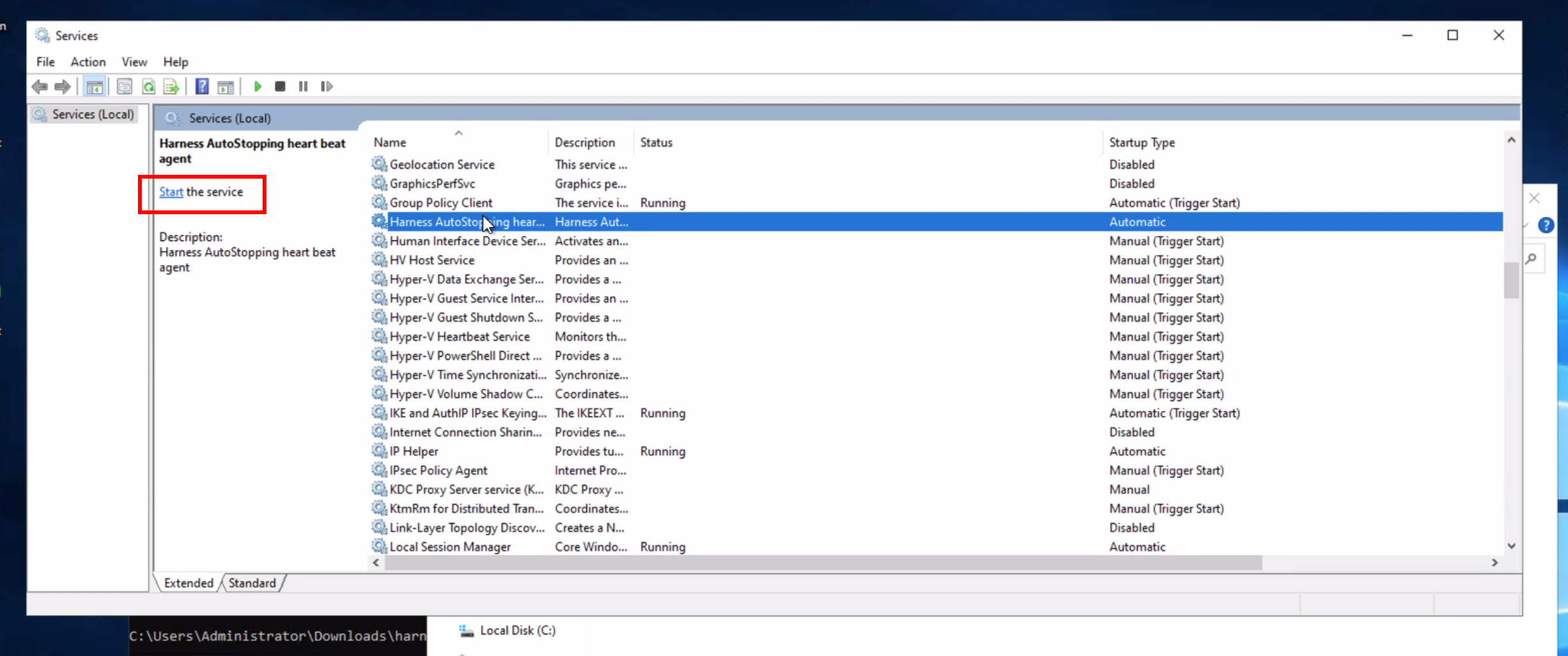
Task: Click the Restart Service toolbar icon
Action: coord(327,86)
